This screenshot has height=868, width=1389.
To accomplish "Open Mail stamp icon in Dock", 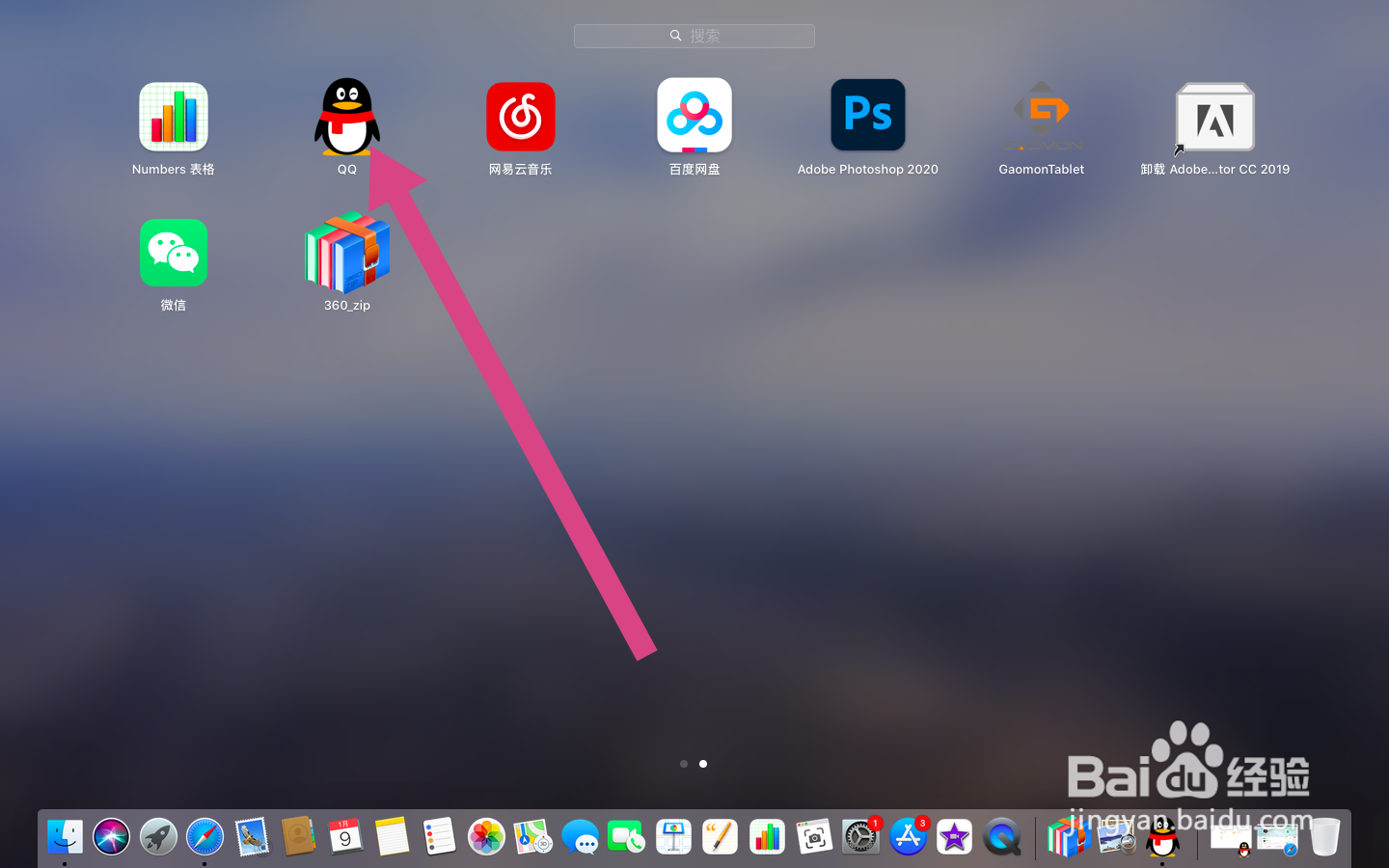I will coord(252,837).
